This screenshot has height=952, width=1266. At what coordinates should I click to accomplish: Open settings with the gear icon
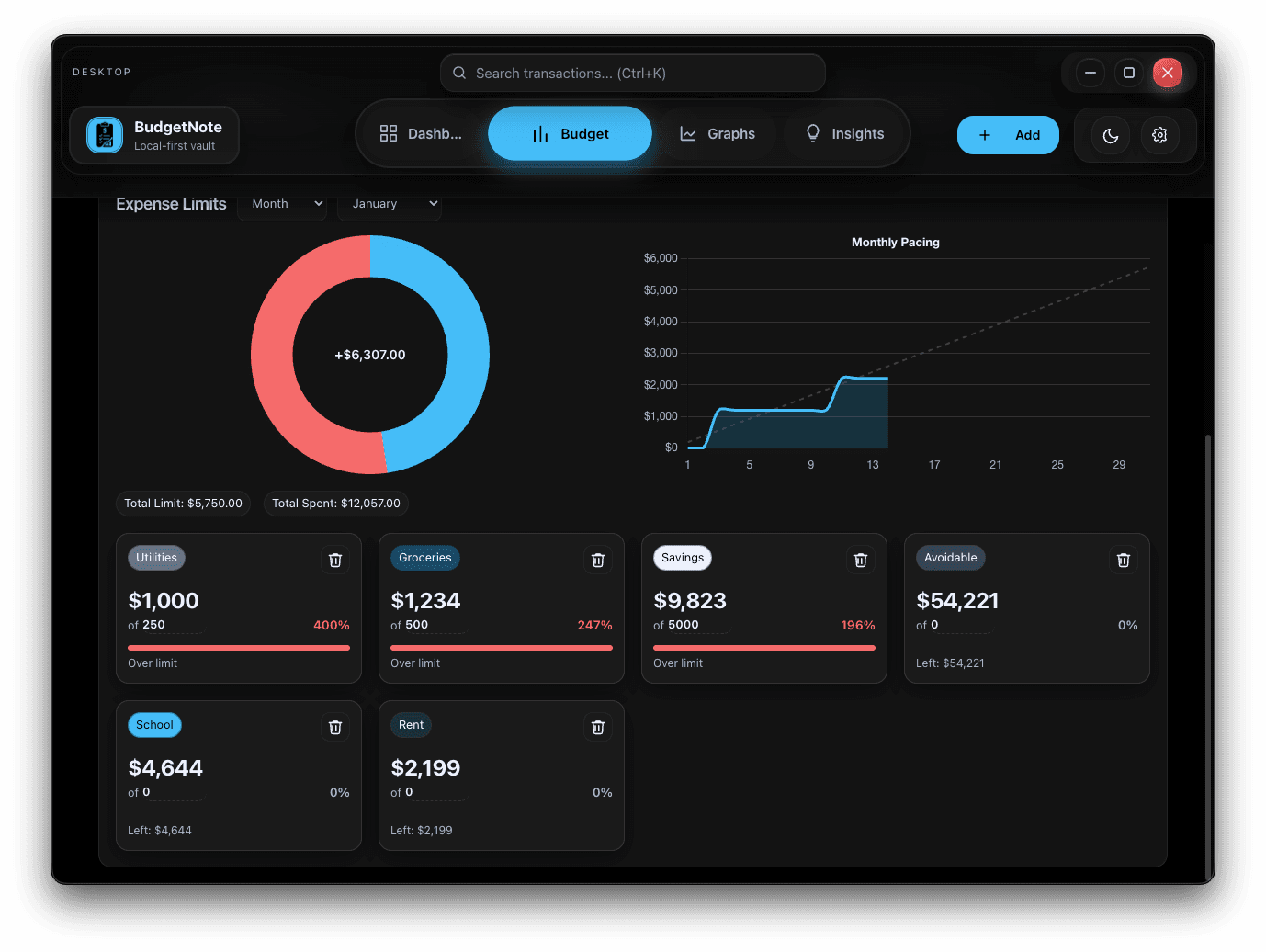[x=1159, y=135]
